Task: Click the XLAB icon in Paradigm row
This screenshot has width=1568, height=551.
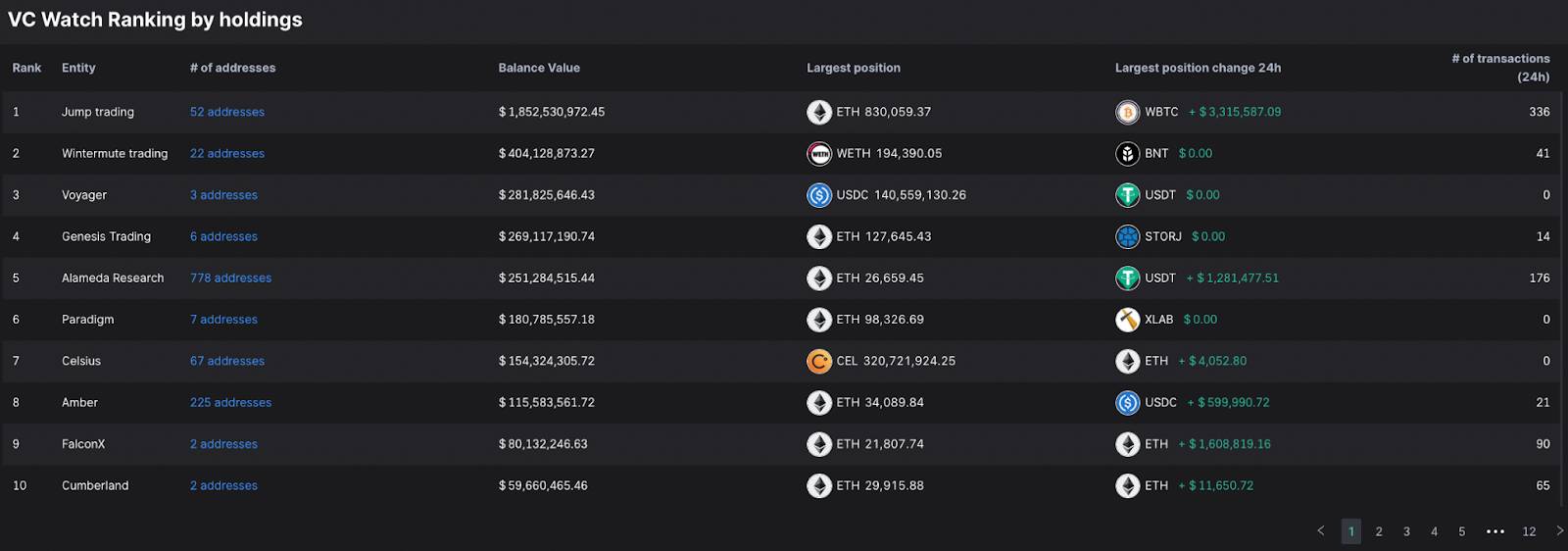Action: [1128, 320]
